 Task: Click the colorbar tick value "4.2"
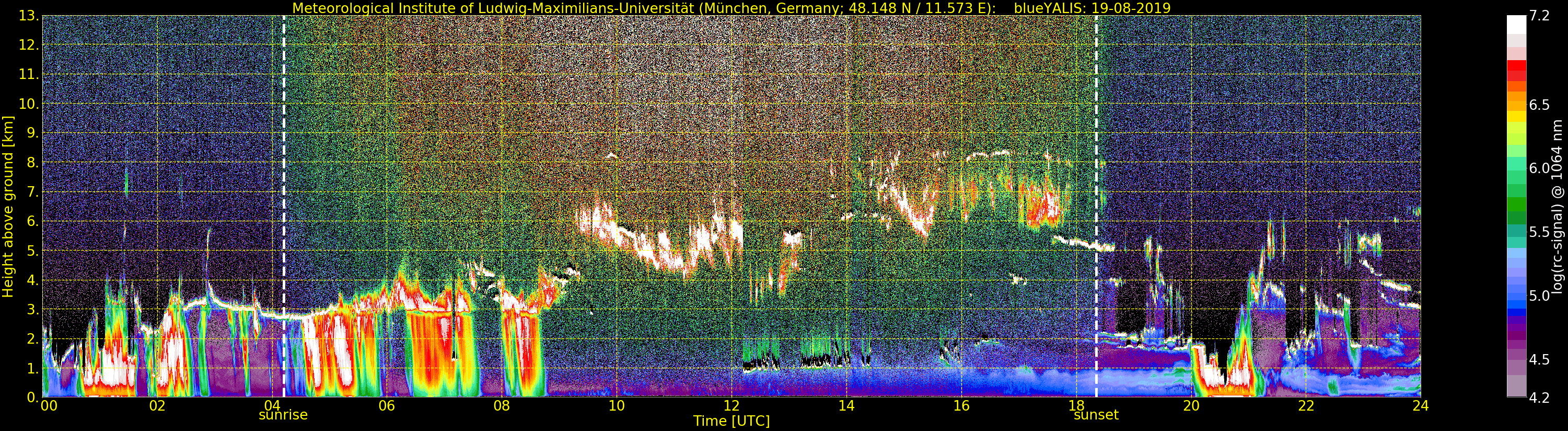pos(1539,398)
